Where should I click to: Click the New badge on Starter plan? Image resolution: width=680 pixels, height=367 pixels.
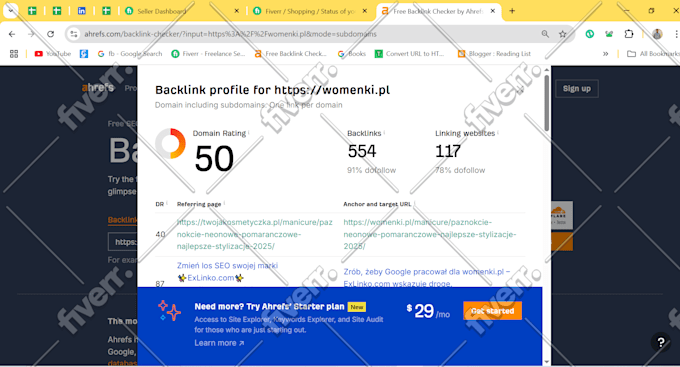coord(357,307)
